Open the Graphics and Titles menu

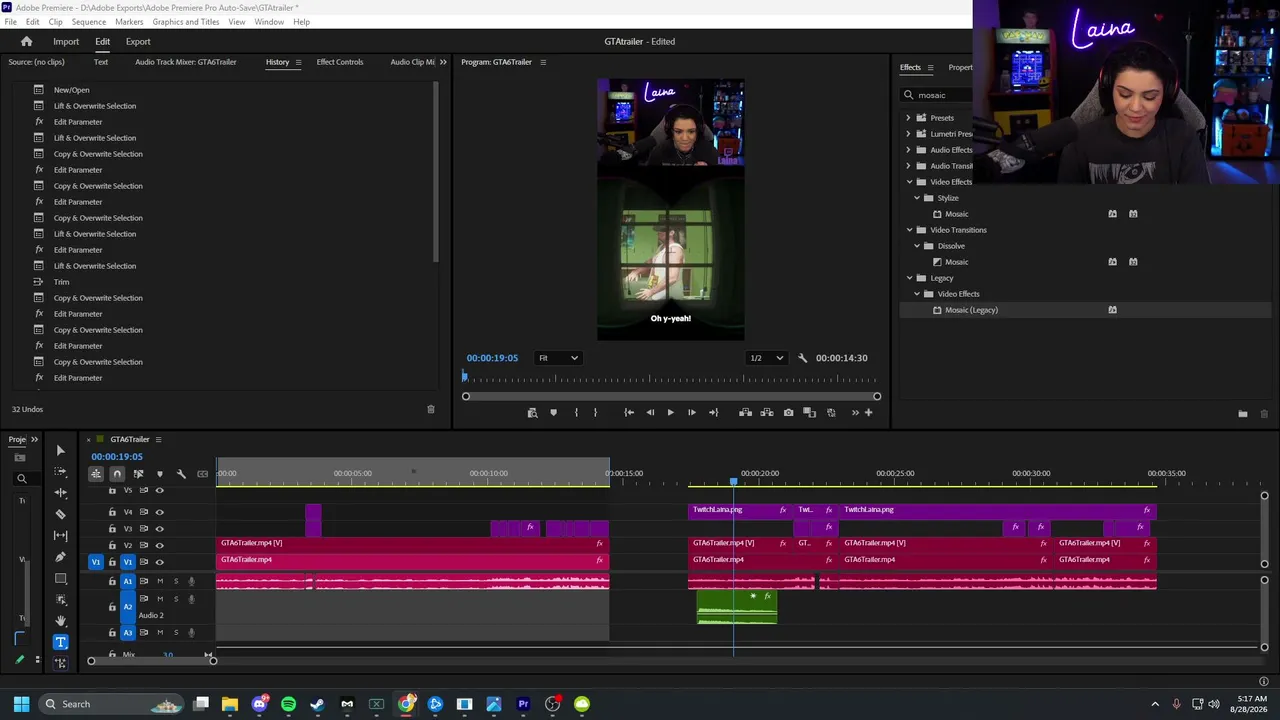186,22
